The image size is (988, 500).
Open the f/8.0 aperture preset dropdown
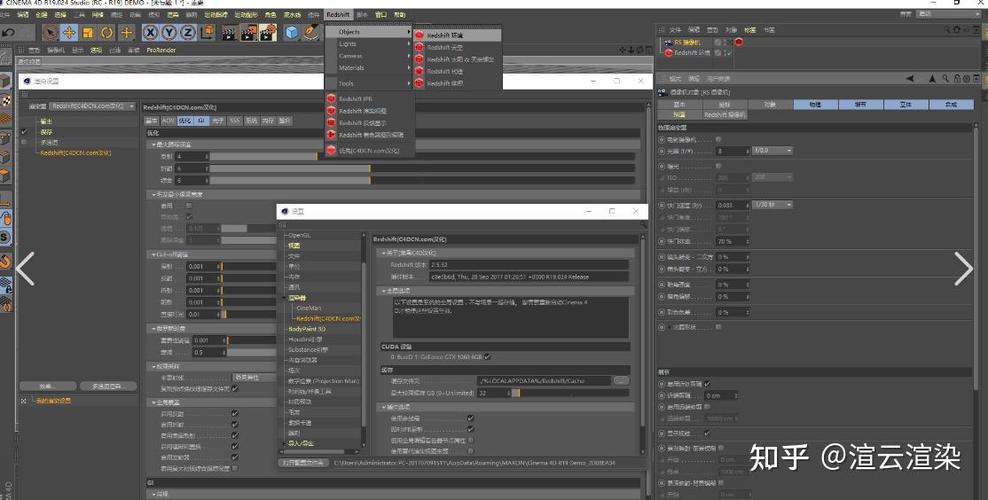click(x=772, y=151)
